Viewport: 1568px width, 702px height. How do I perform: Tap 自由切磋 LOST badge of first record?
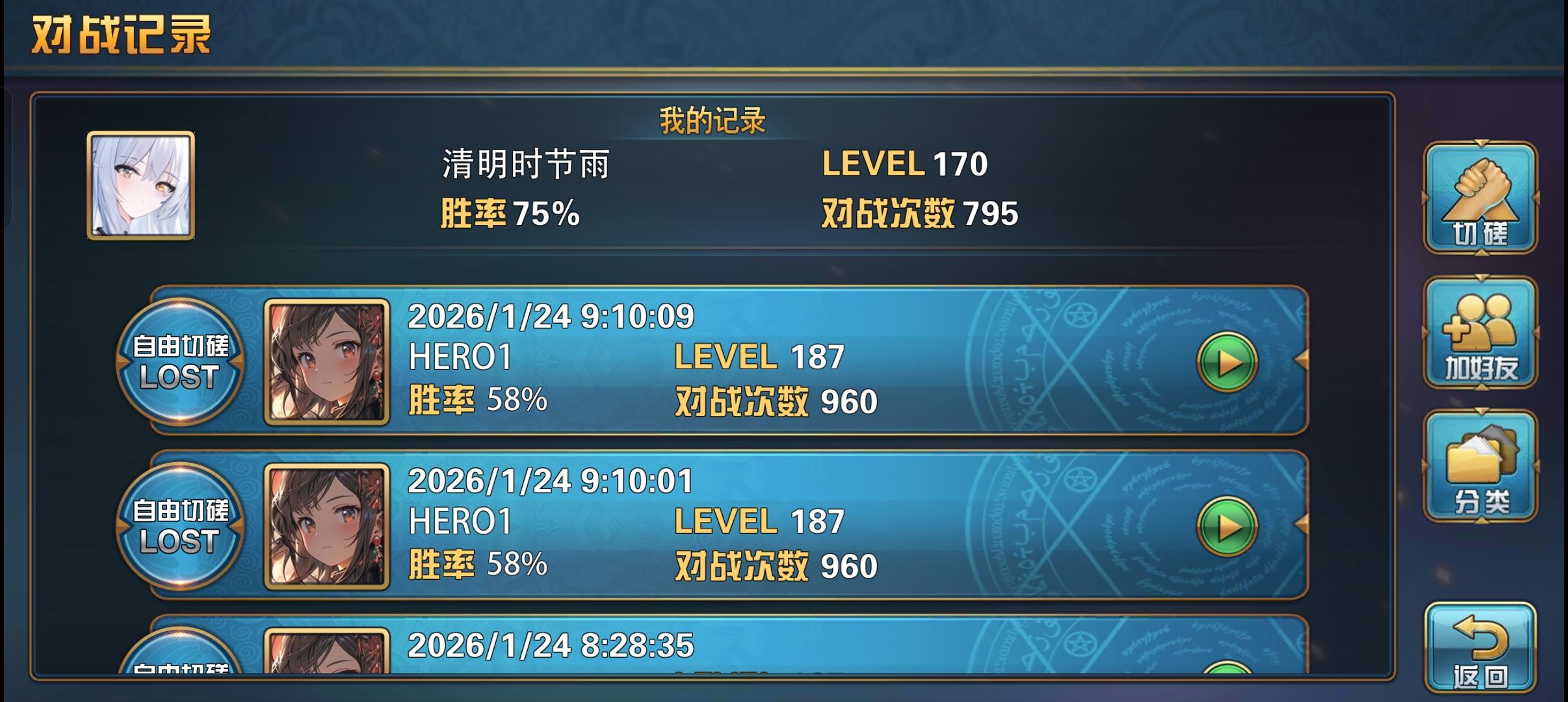coord(180,362)
